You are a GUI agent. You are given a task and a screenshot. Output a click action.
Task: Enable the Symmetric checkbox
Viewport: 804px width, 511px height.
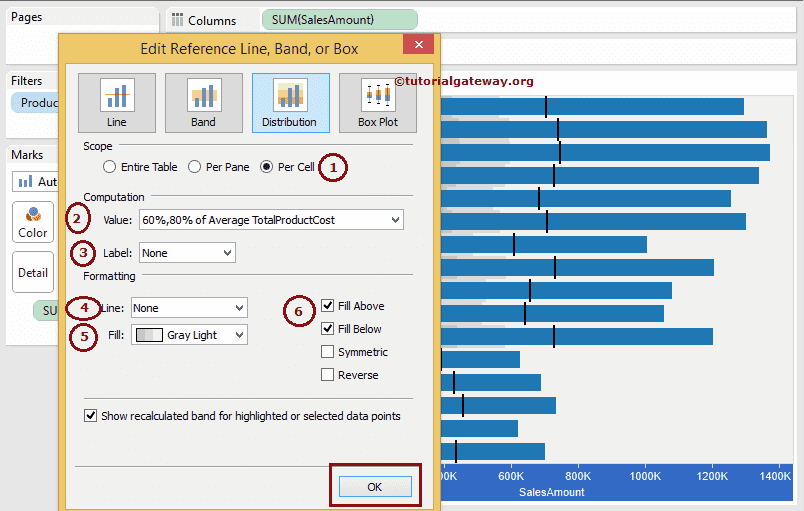(x=327, y=352)
